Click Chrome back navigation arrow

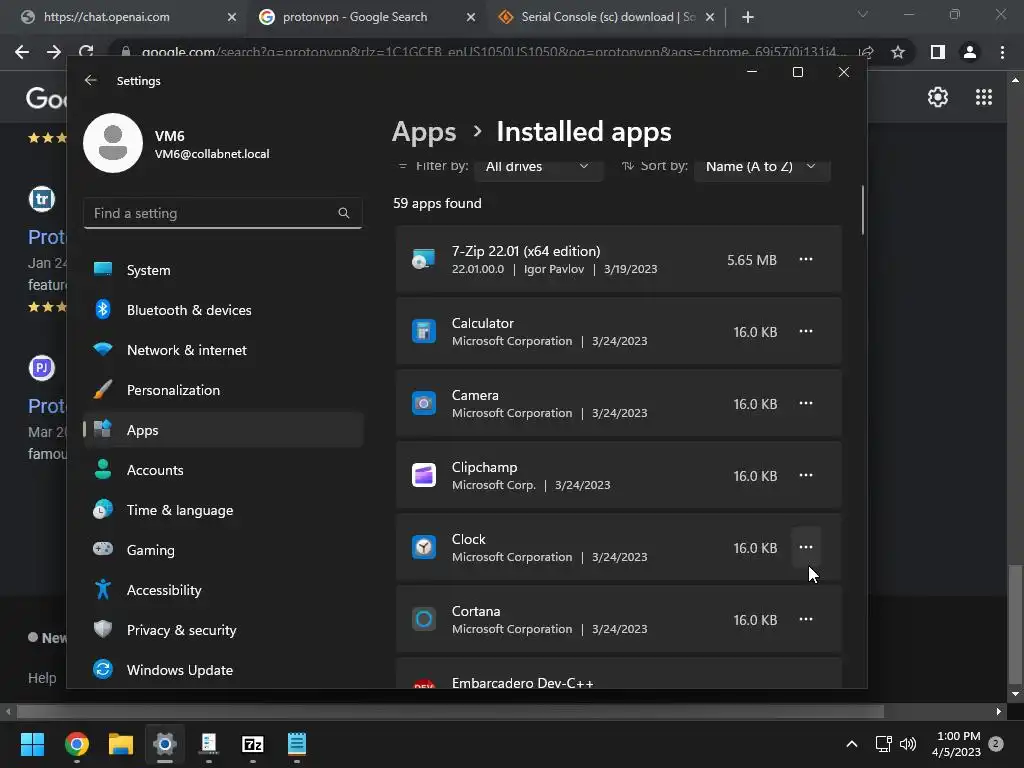click(22, 52)
